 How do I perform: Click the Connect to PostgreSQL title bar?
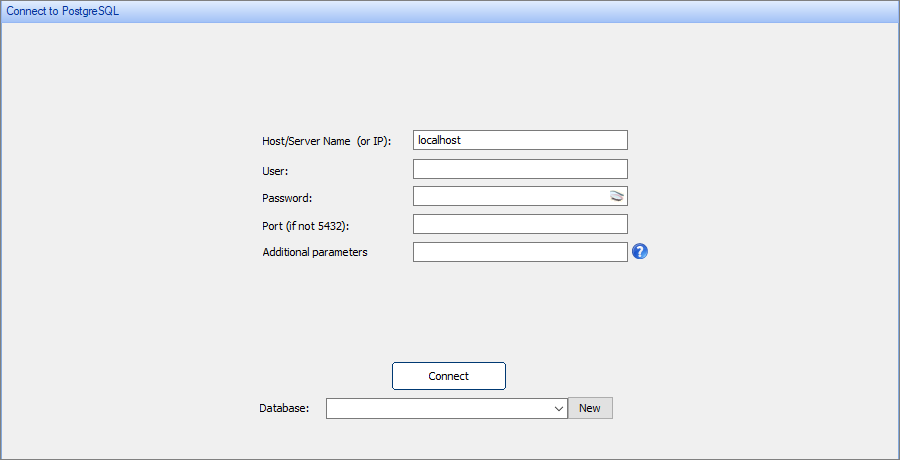(x=450, y=11)
